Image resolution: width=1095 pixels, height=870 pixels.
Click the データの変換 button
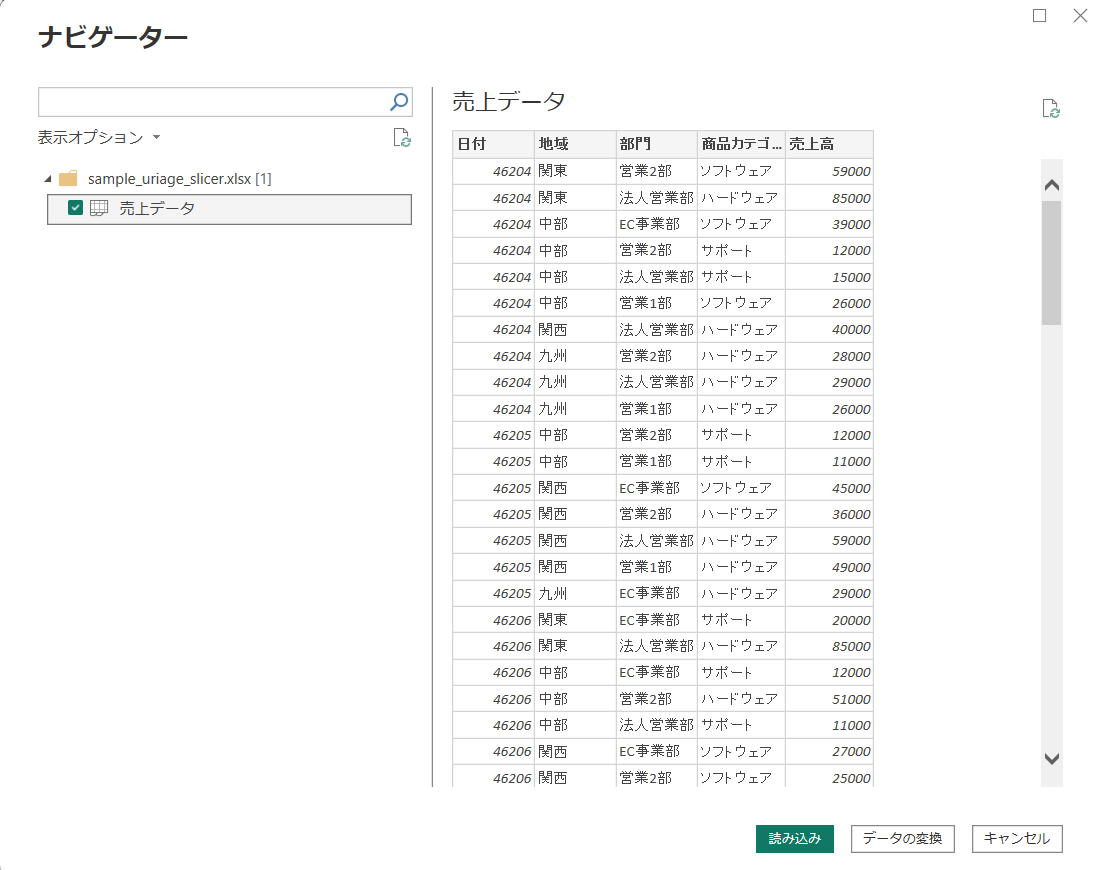pyautogui.click(x=902, y=839)
